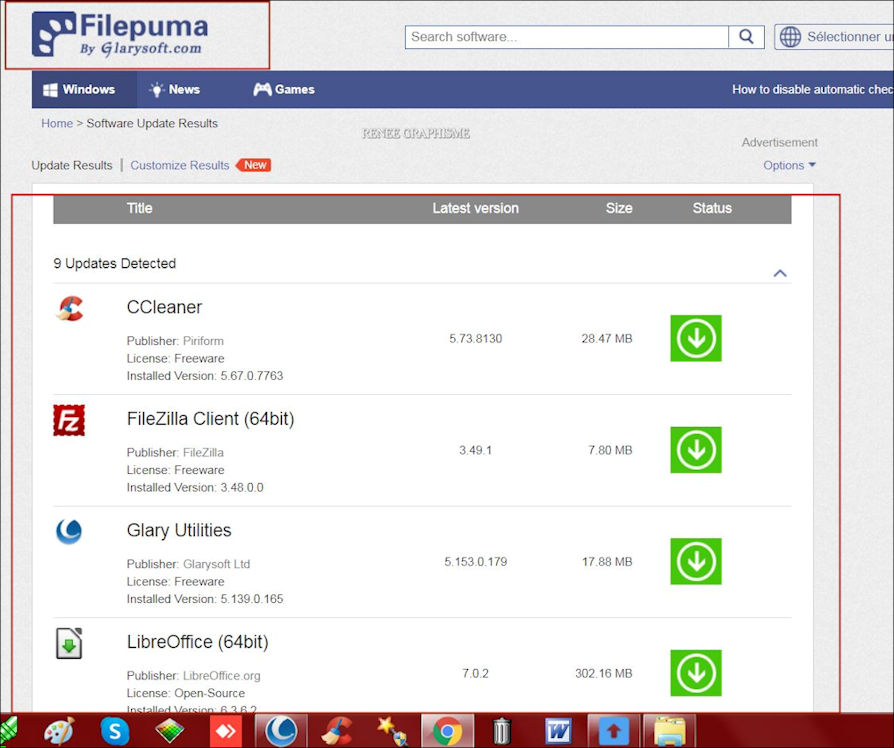
Task: Switch to Google Chrome in taskbar
Action: 448,731
